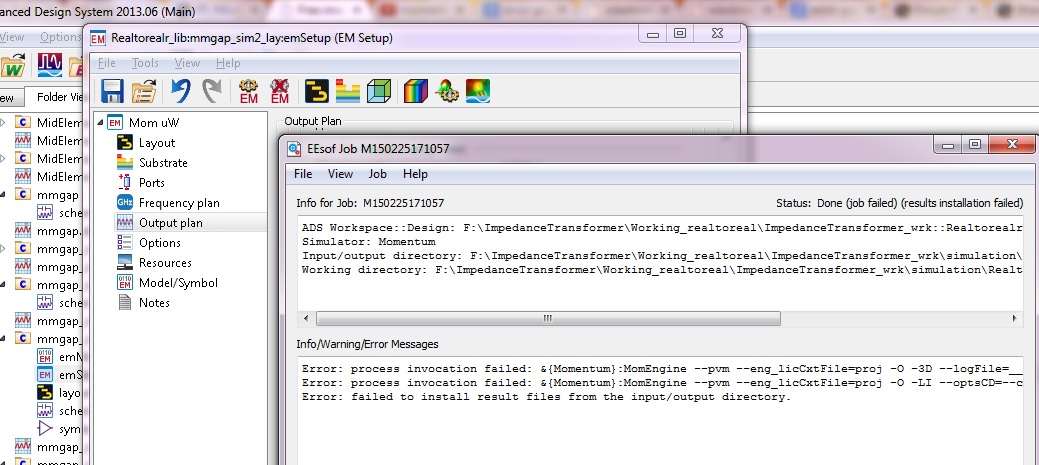Open the substrate editor toolbar icon
The image size is (1039, 465).
click(348, 91)
